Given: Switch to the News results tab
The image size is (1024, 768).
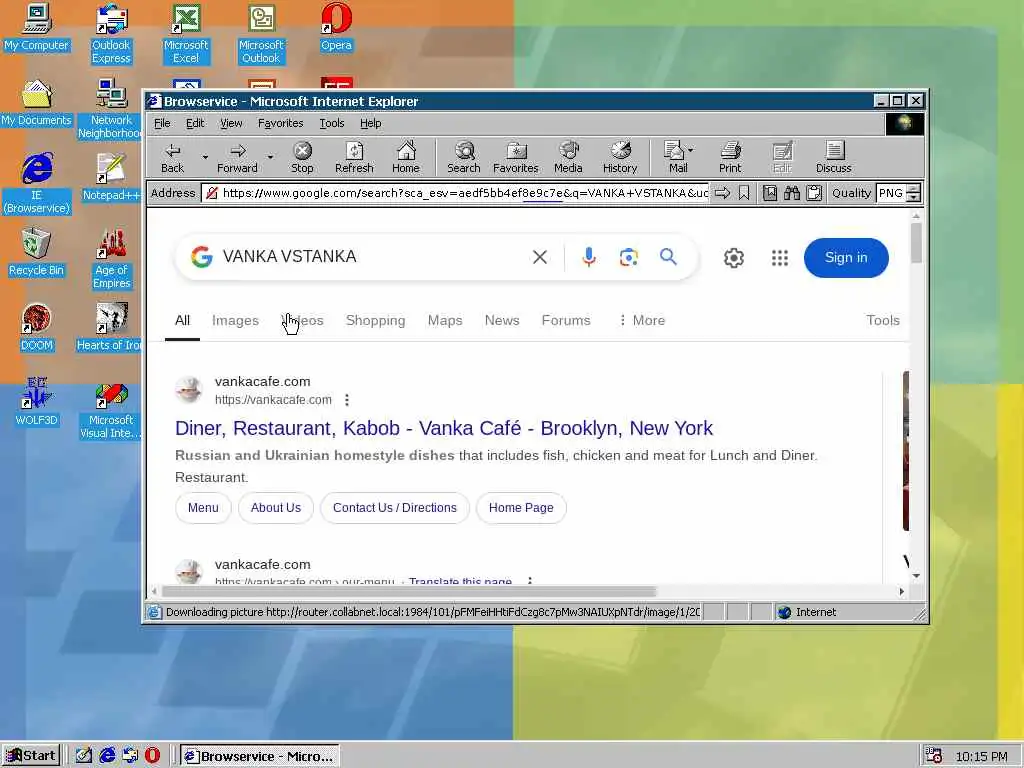Looking at the screenshot, I should coord(502,321).
